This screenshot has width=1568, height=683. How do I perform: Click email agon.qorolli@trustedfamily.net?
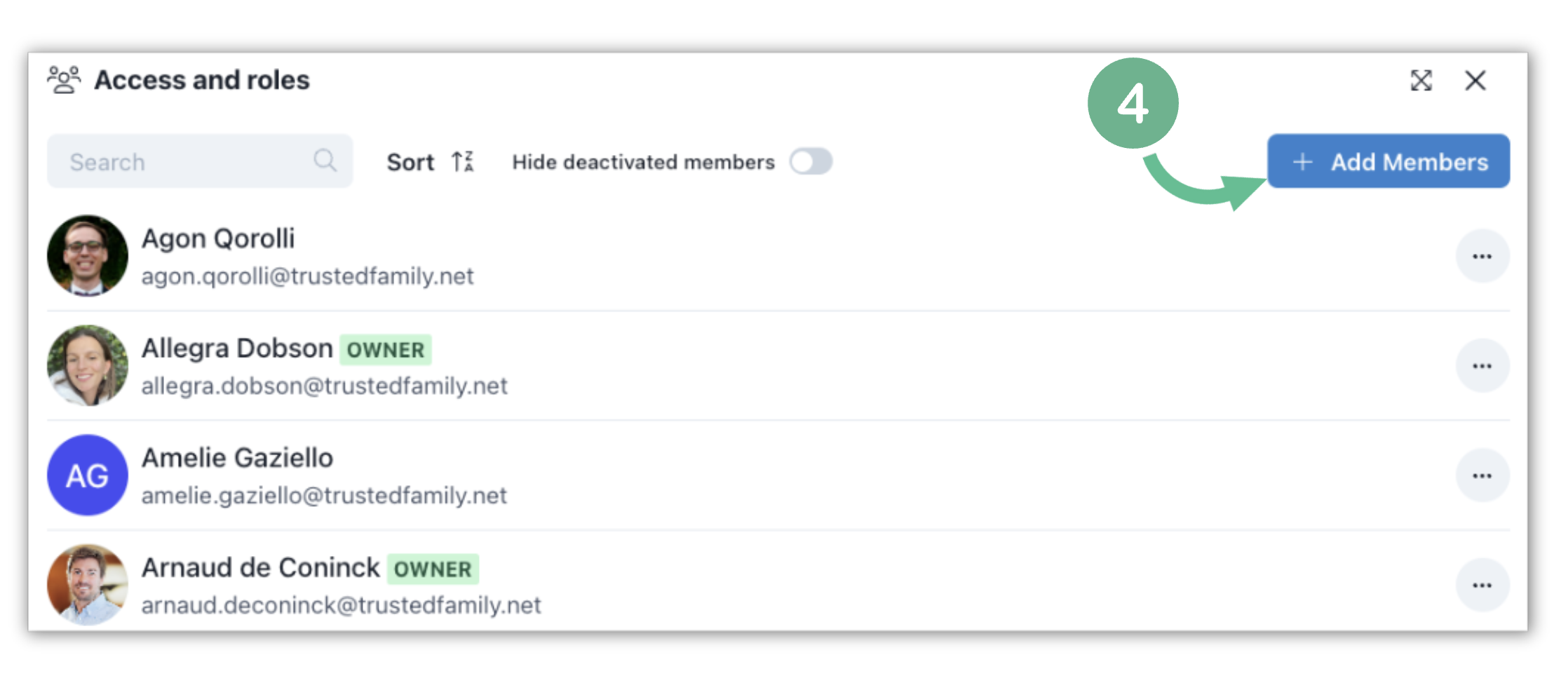pyautogui.click(x=308, y=276)
